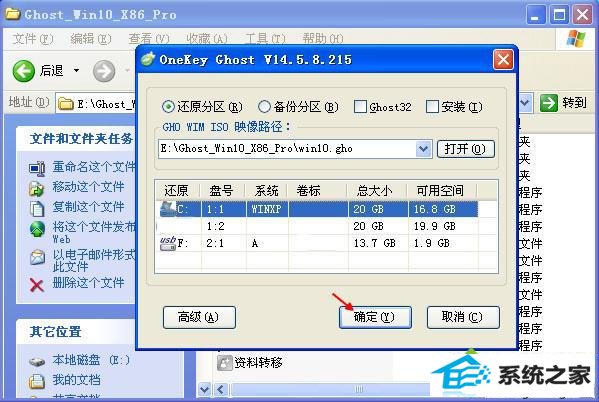
Task: Open the 工具 (T) menu in Explorer
Action: point(265,39)
